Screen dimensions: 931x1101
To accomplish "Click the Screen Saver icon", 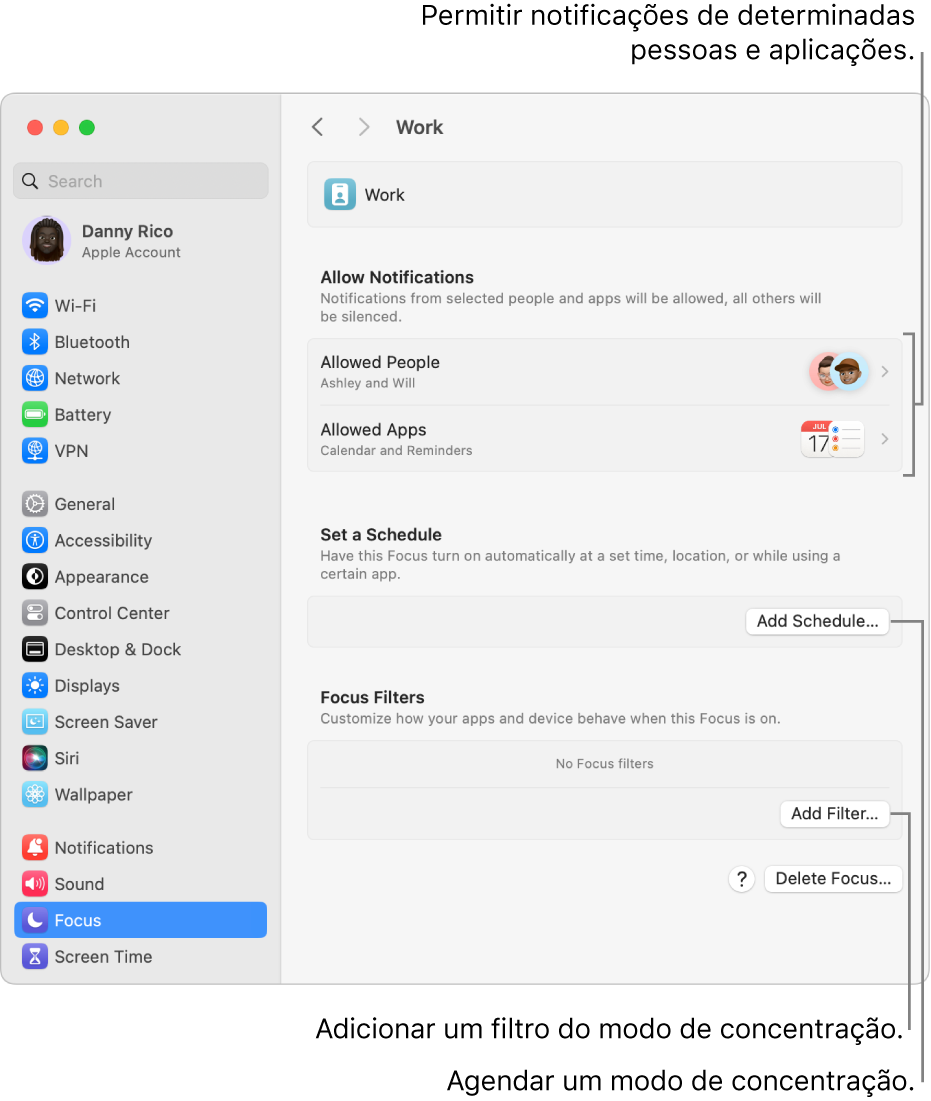I will coord(34,722).
